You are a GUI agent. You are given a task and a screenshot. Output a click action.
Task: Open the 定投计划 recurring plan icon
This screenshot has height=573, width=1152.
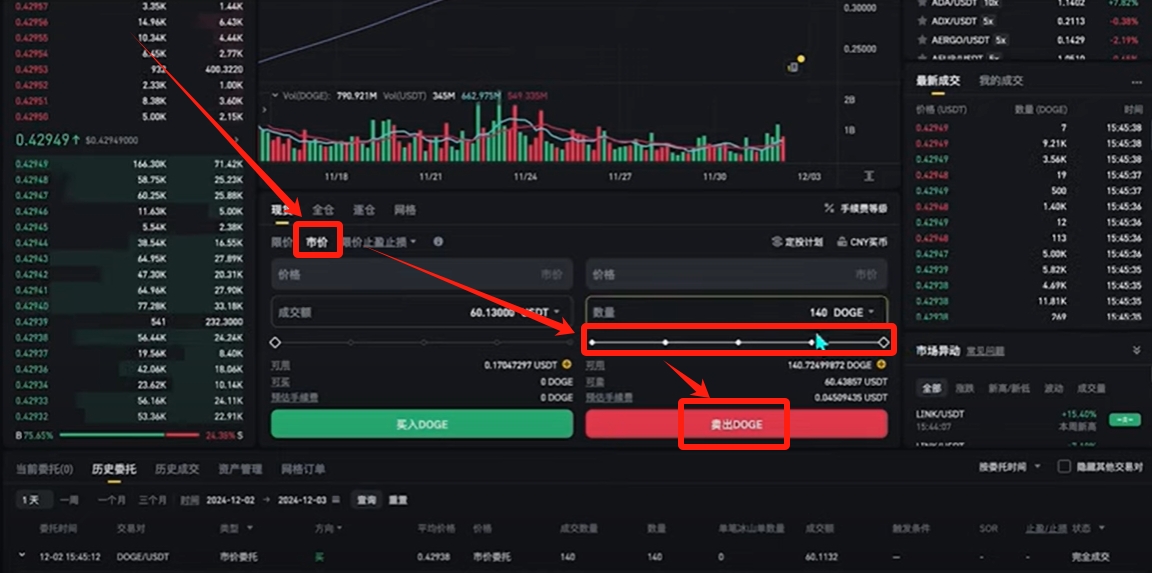pos(777,242)
